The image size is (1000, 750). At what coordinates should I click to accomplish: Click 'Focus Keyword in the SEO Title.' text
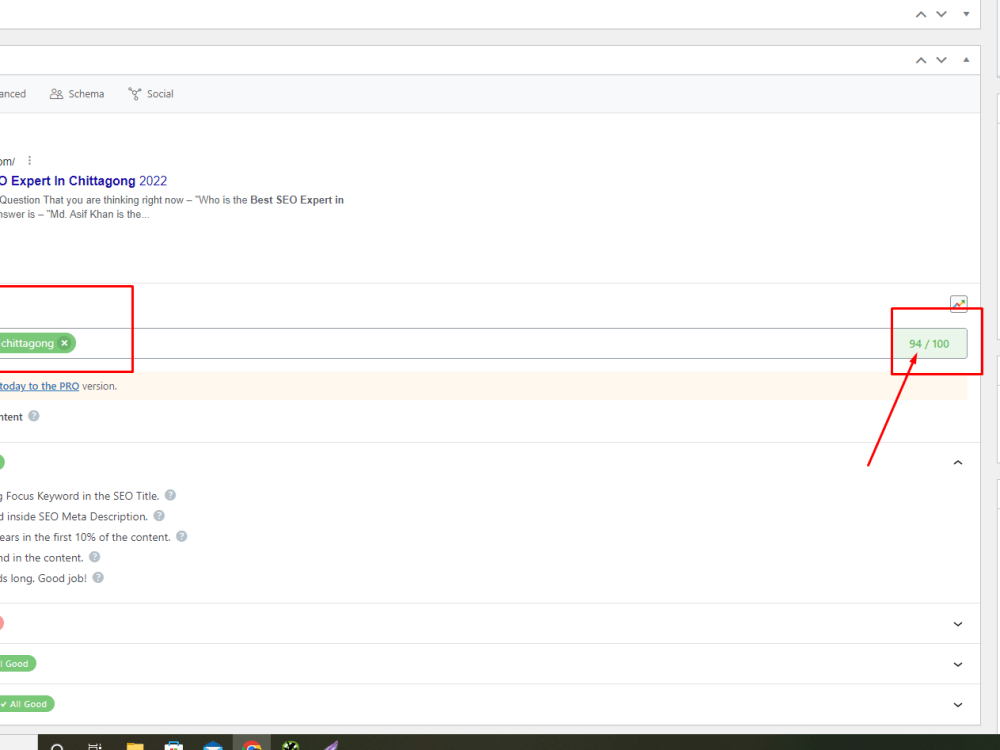82,496
